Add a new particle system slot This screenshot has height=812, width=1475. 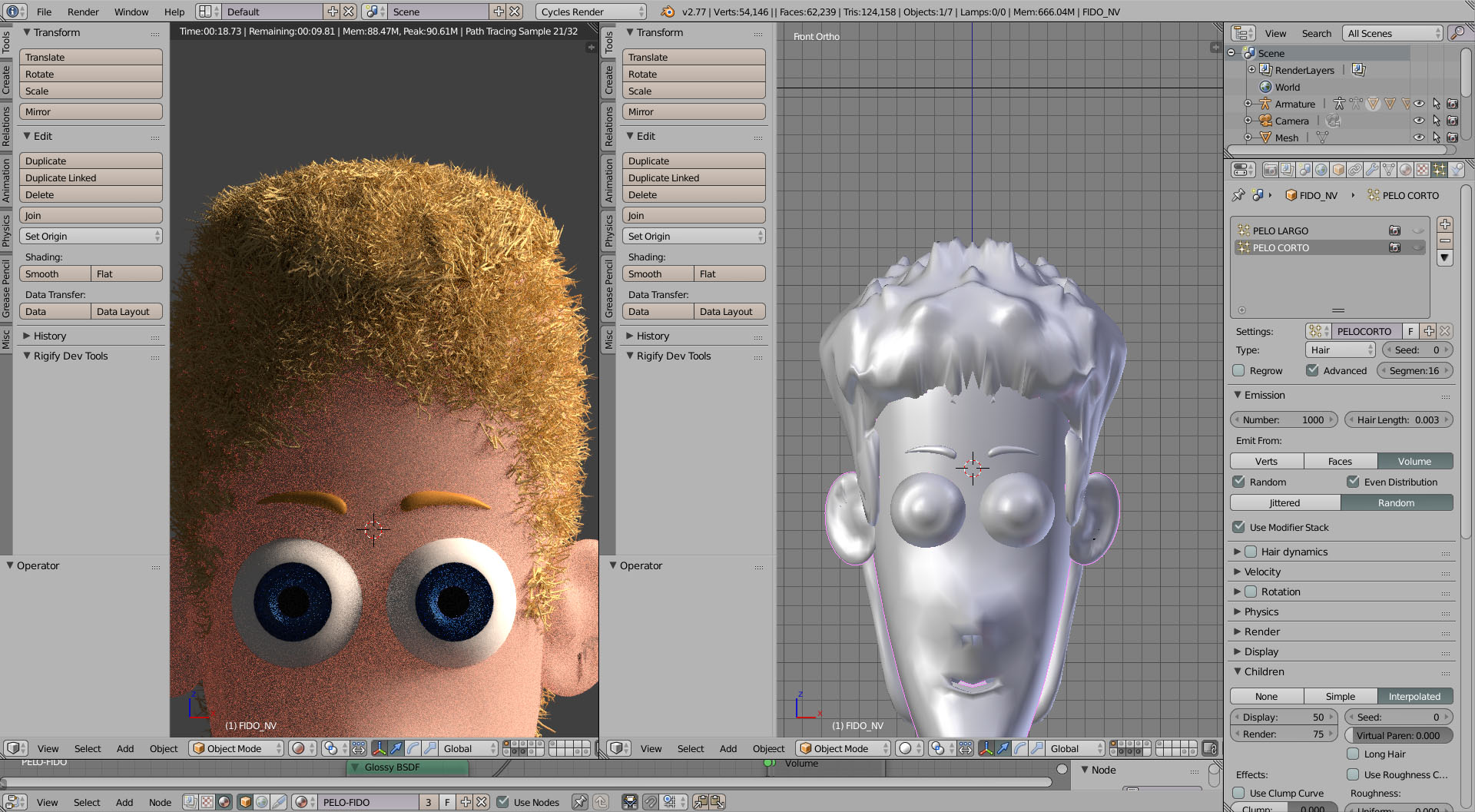tap(1445, 224)
